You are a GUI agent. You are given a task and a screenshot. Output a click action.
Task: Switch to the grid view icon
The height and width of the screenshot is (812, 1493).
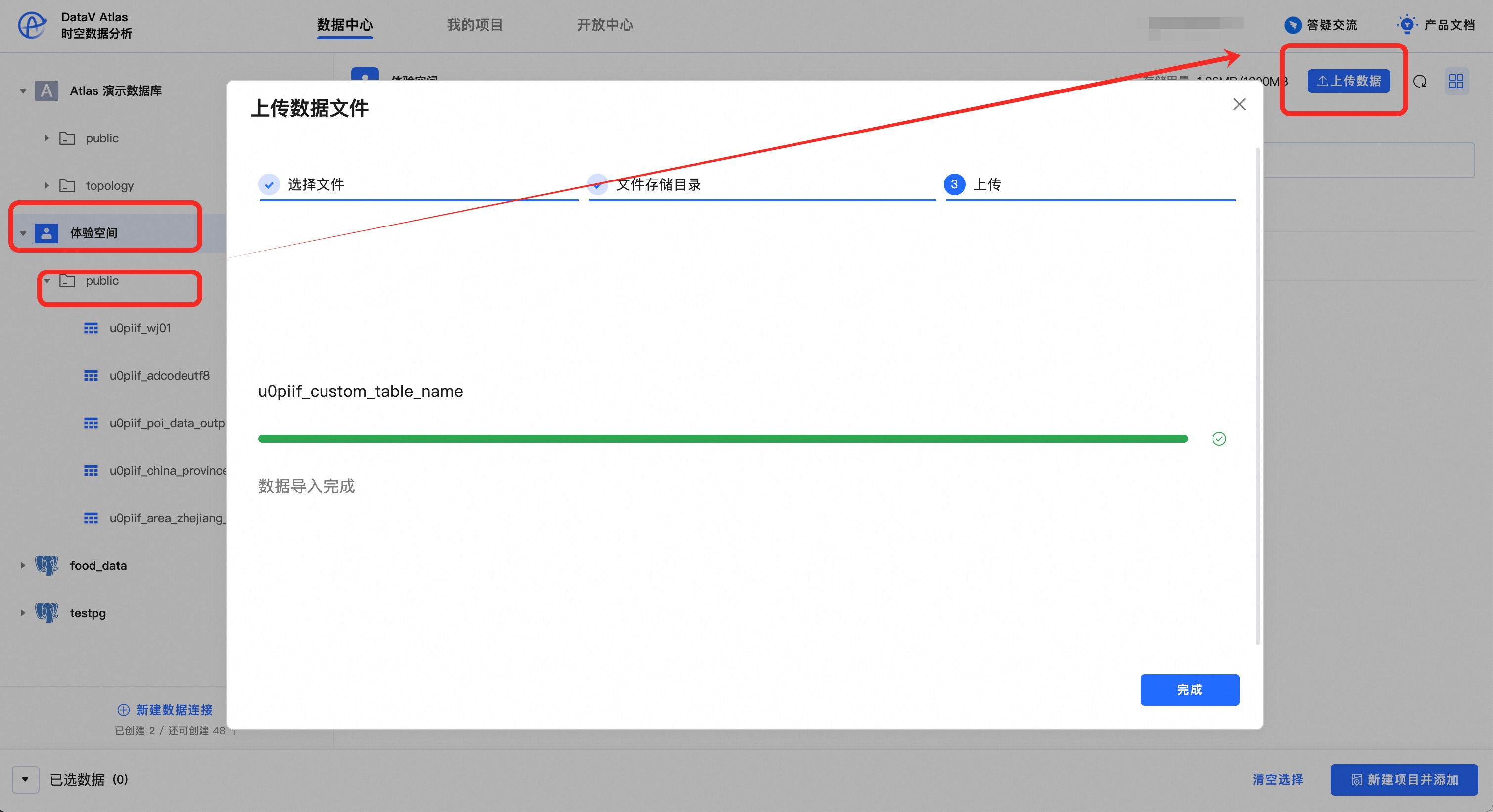click(x=1456, y=81)
